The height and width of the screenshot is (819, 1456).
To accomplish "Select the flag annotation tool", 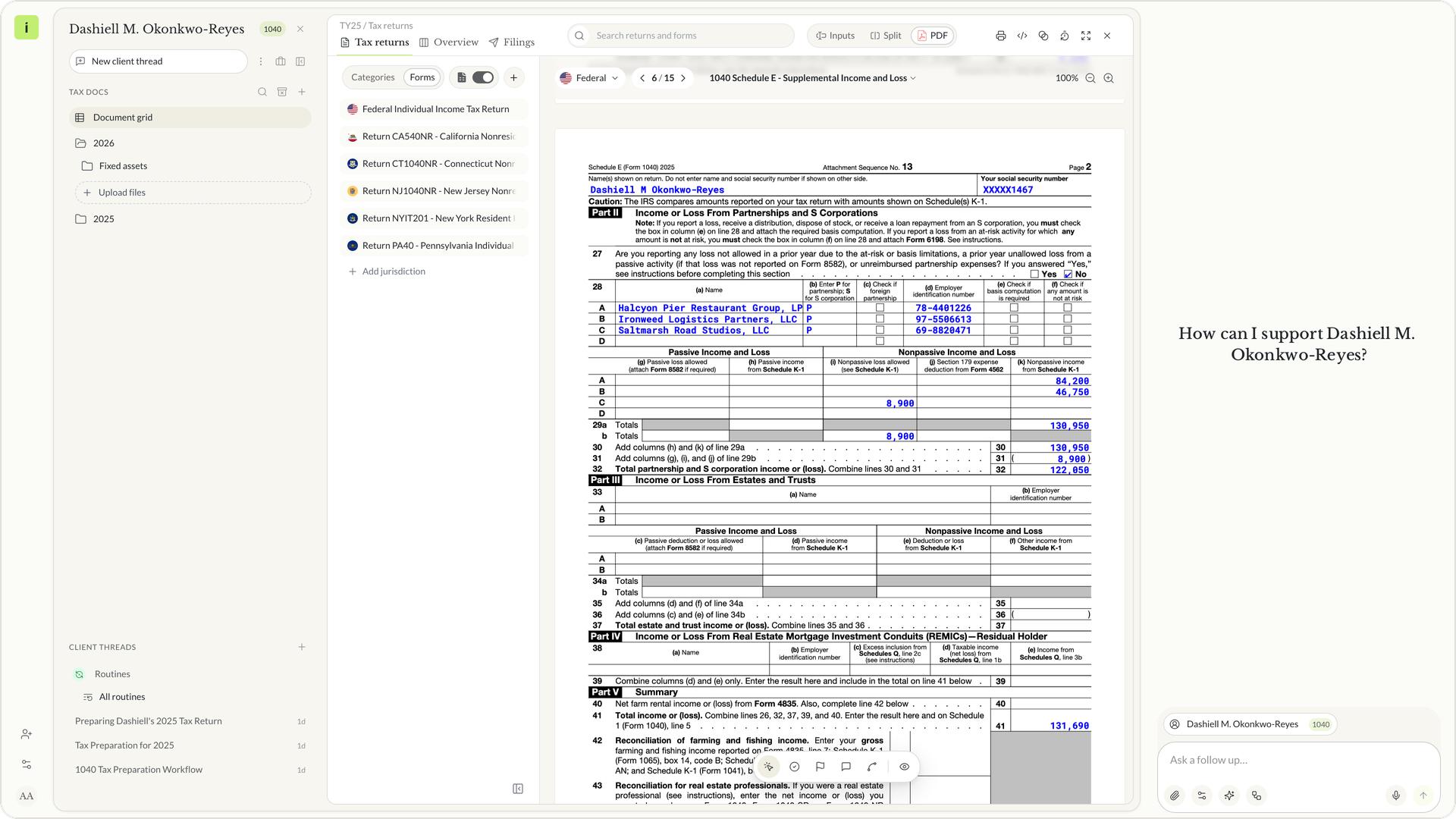I will pyautogui.click(x=821, y=767).
